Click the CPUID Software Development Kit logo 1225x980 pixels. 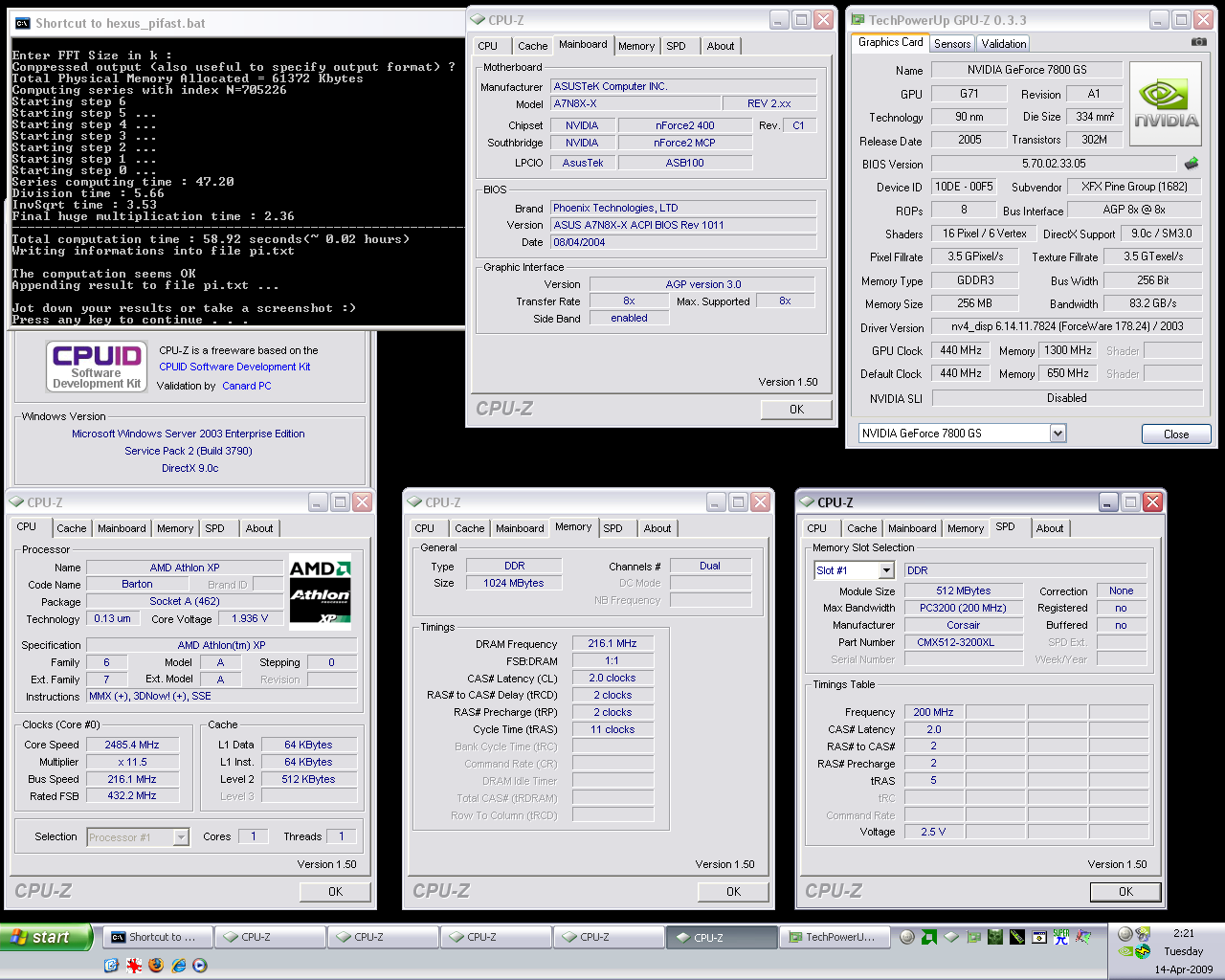(97, 367)
